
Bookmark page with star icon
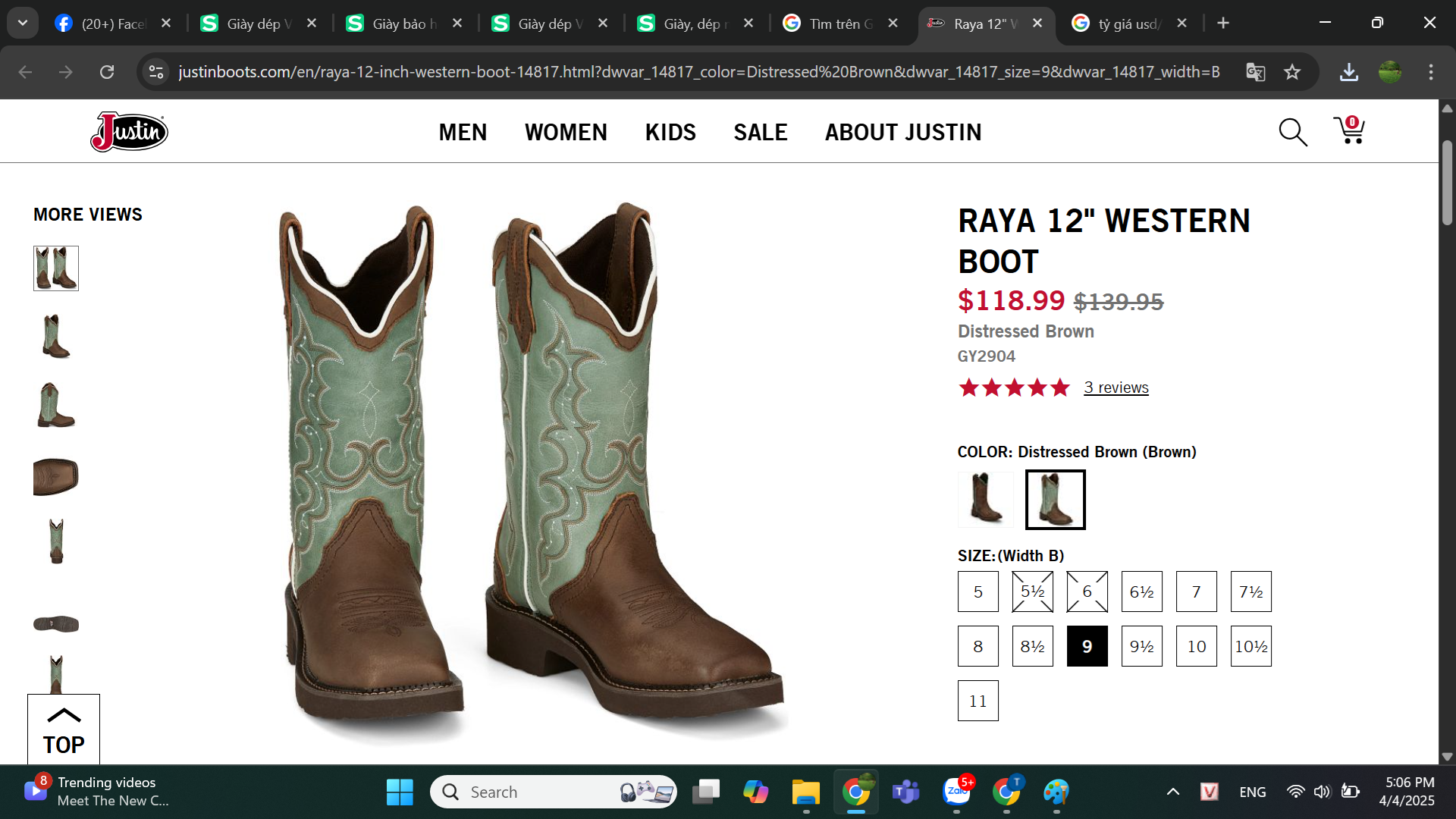(1292, 72)
